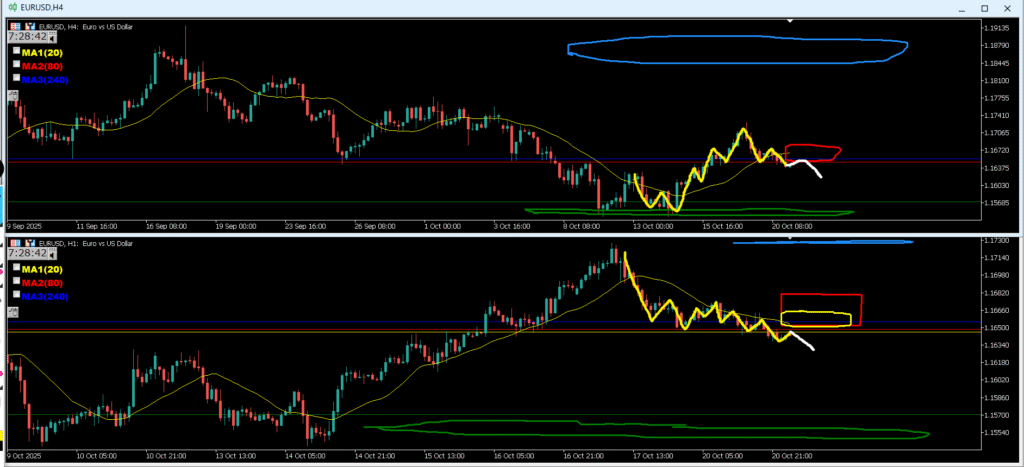Click the small panel icon below MA3 in H1 chart
Screen dimensions: 1024x467
point(13,312)
